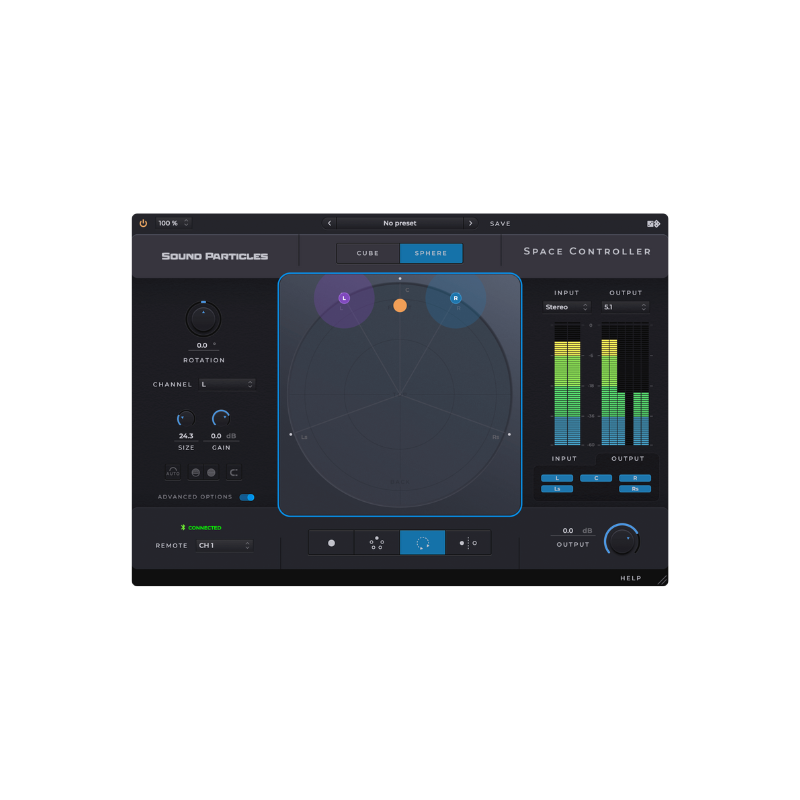This screenshot has width=800, height=800.
Task: Open the Remote dropdown showing CH 1
Action: click(224, 545)
